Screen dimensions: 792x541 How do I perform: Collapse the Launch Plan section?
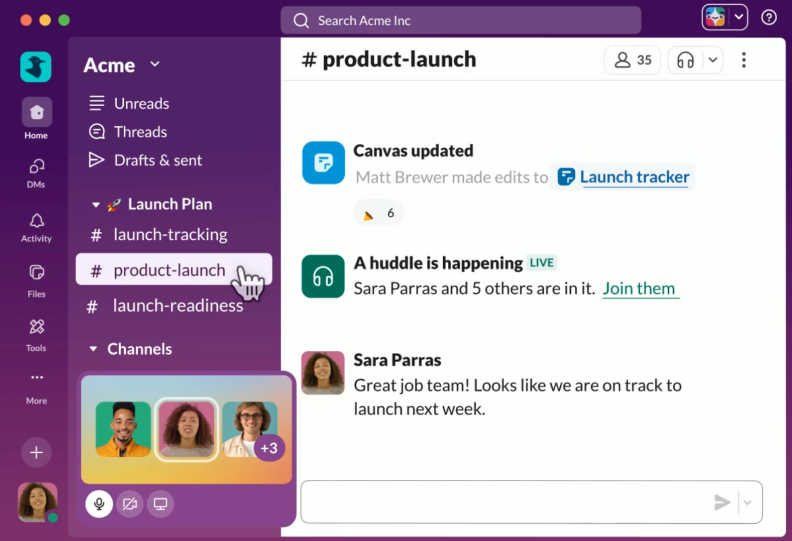[96, 205]
